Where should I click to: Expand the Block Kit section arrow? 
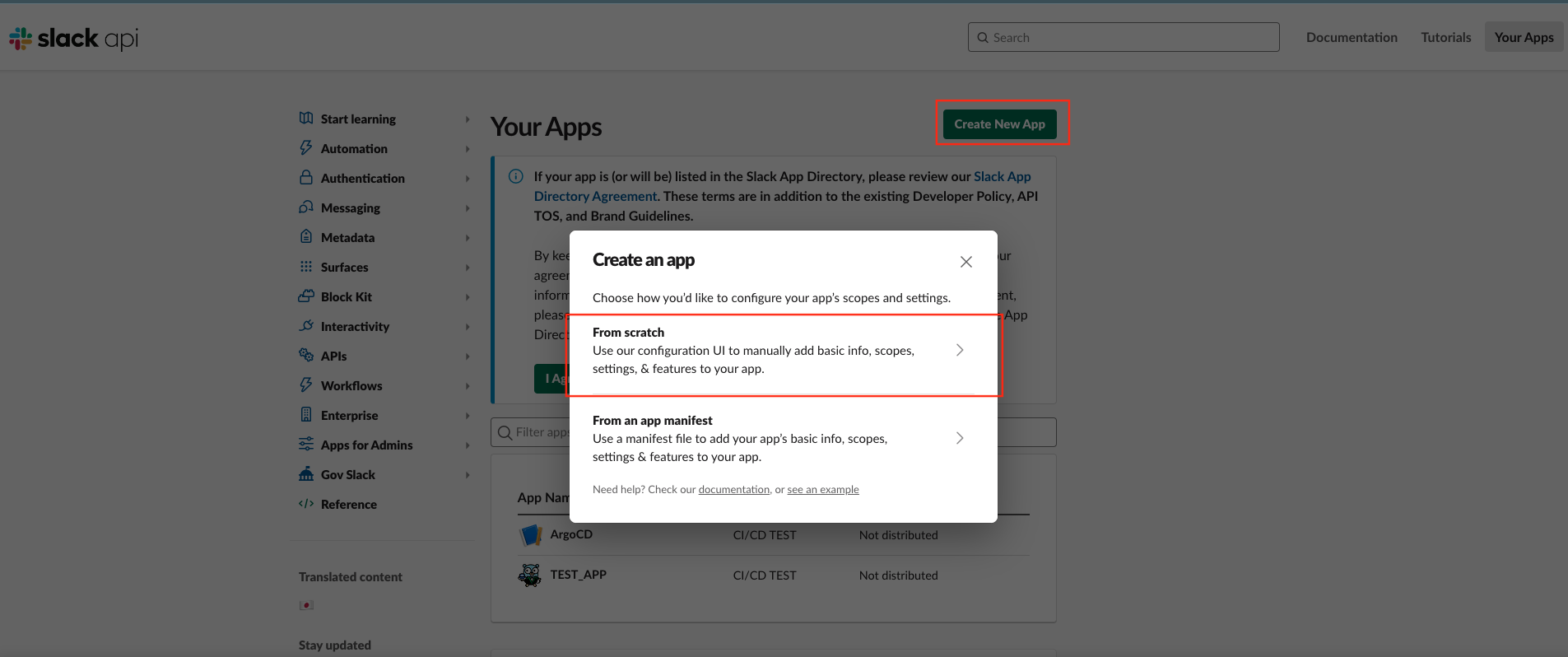point(468,297)
